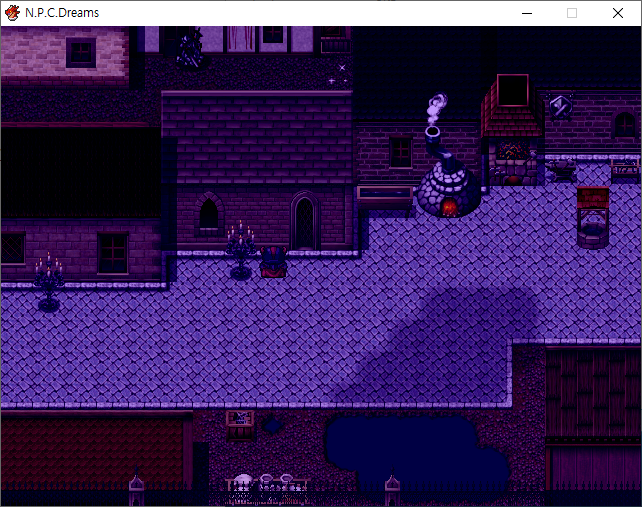Click the candelabra near the left house
This screenshot has width=642, height=507.
coord(49,282)
